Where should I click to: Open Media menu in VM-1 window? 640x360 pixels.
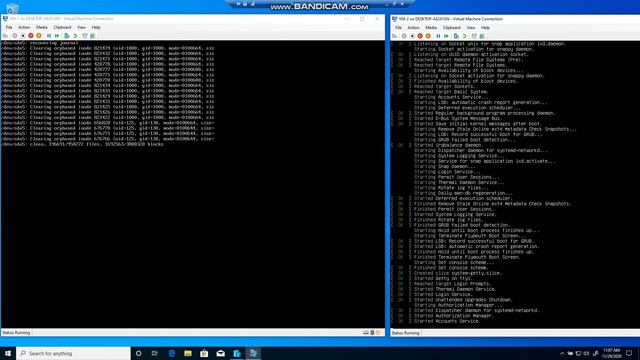pyautogui.click(x=42, y=27)
